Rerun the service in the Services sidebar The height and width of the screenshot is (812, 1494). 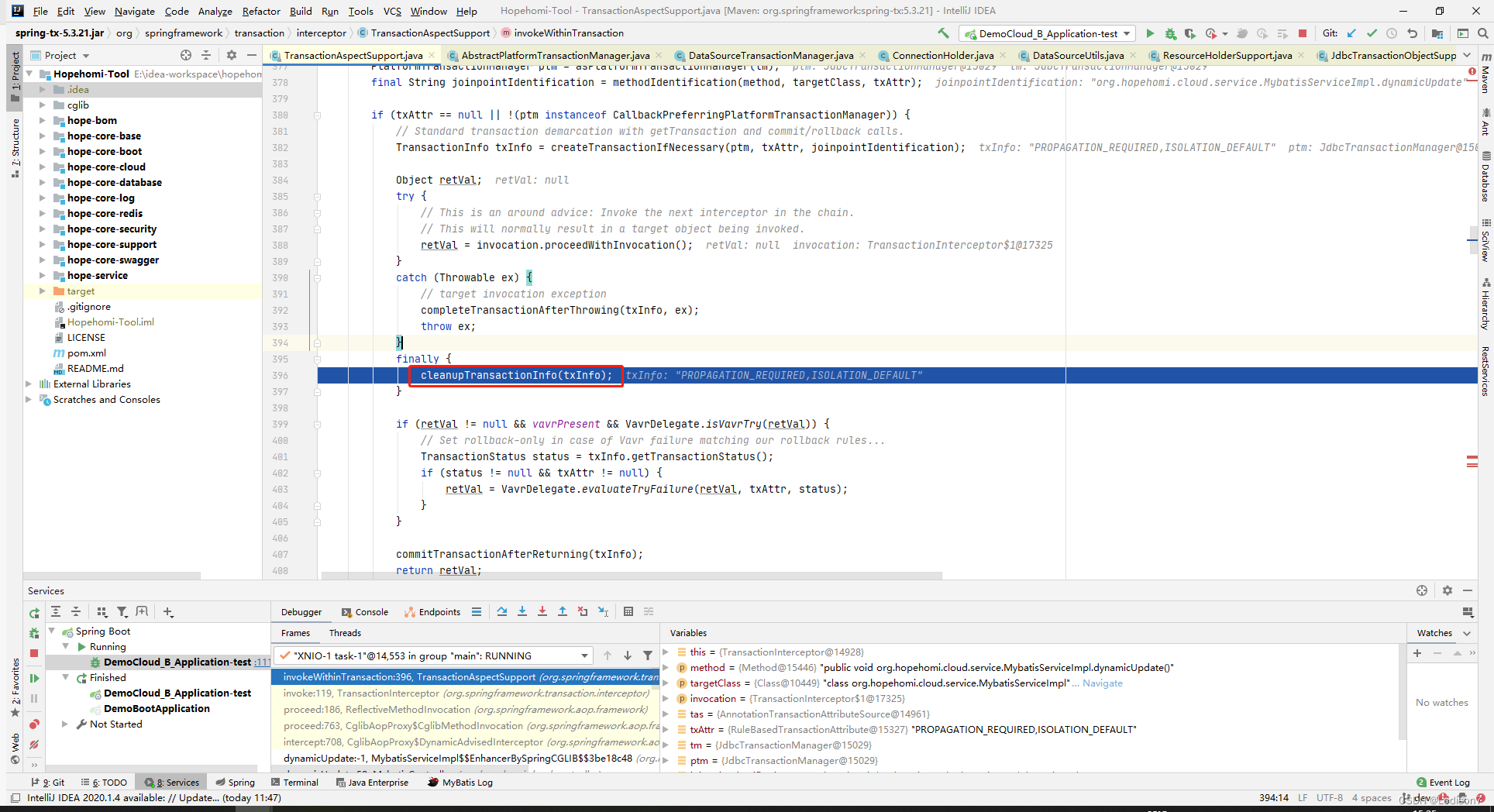(x=34, y=613)
